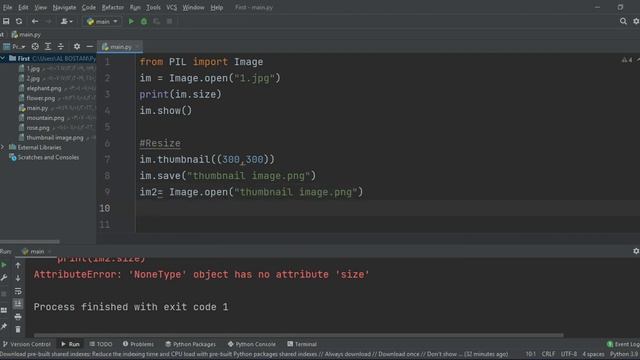Screen dimensions: 640x360
Task: Click Down the stack trace arrow
Action: click(18, 278)
